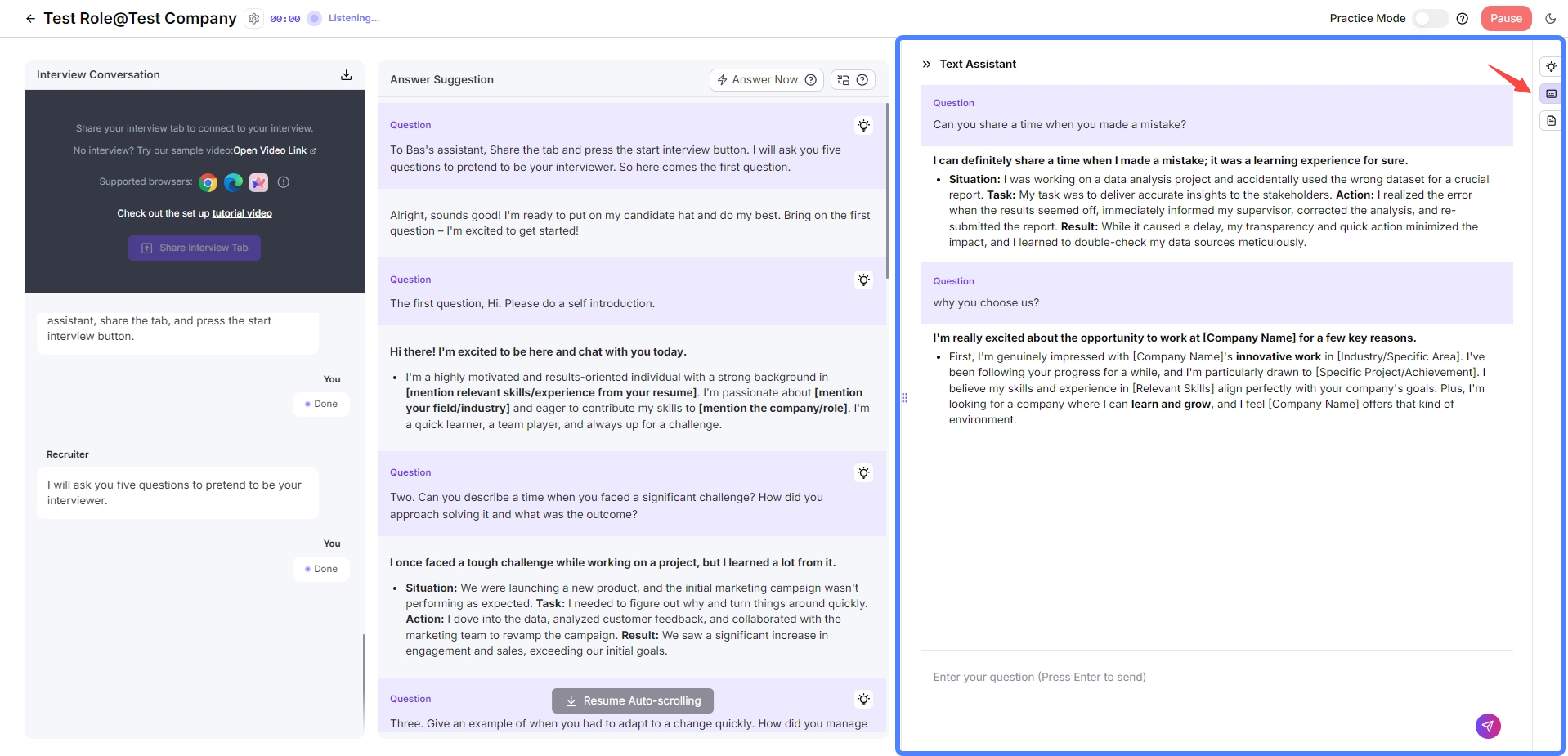Open the document icon in right sidebar

pyautogui.click(x=1551, y=121)
